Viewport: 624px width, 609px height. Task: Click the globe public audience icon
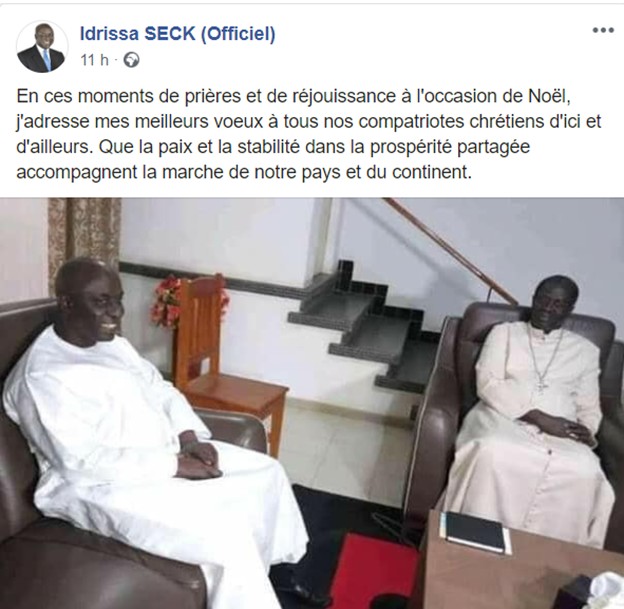[131, 60]
